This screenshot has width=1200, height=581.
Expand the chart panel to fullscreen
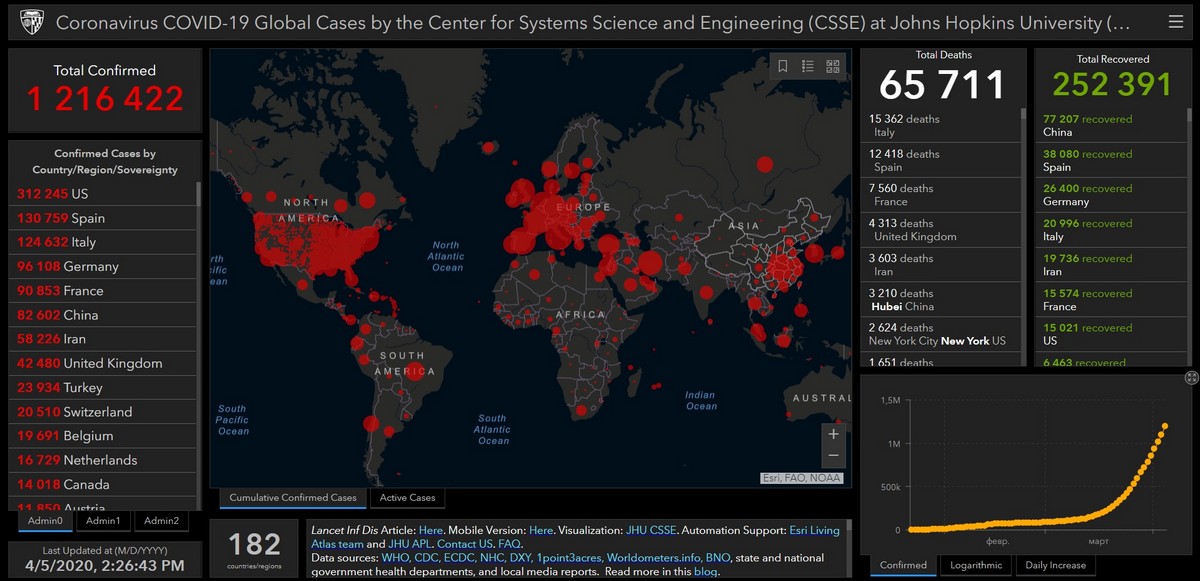pos(1191,377)
